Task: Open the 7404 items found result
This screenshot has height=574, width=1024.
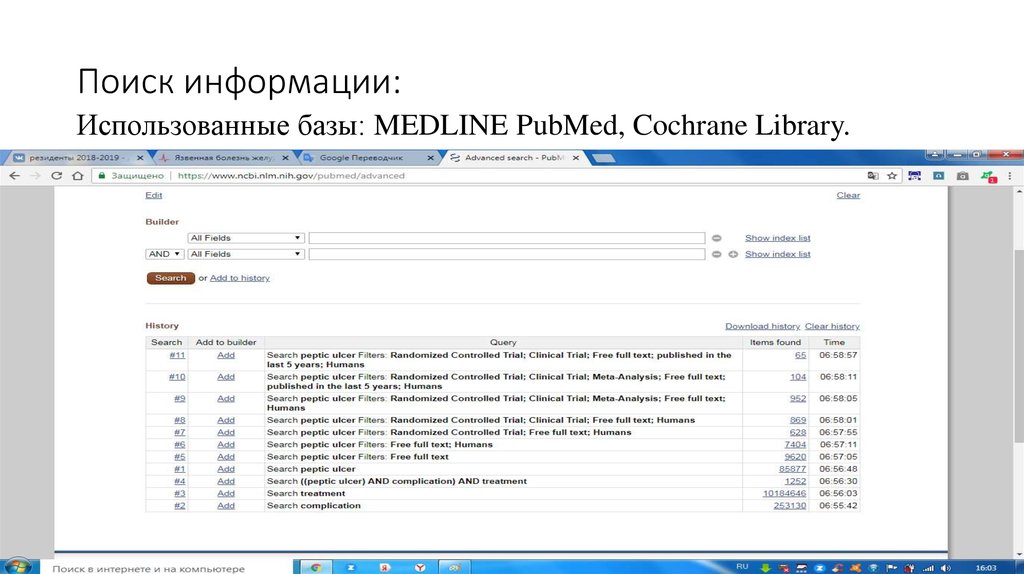Action: [x=795, y=445]
